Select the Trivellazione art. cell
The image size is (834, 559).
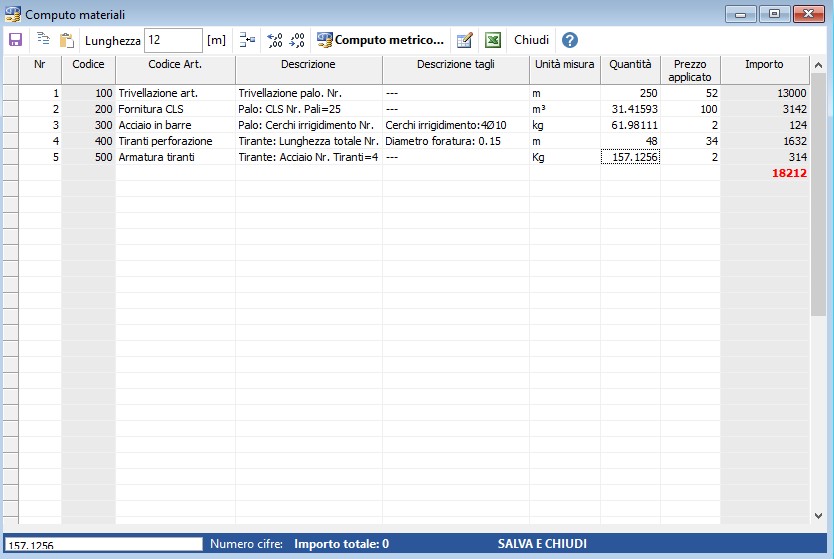[x=175, y=93]
